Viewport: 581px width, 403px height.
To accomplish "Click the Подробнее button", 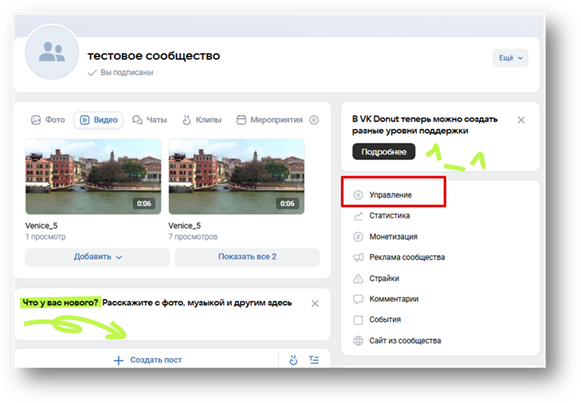I will [x=384, y=151].
